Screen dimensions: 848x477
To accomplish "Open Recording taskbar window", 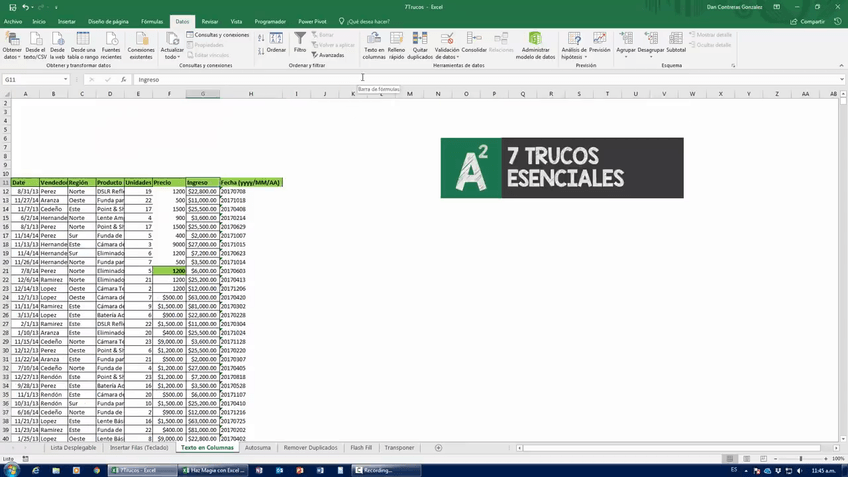I will [x=386, y=471].
